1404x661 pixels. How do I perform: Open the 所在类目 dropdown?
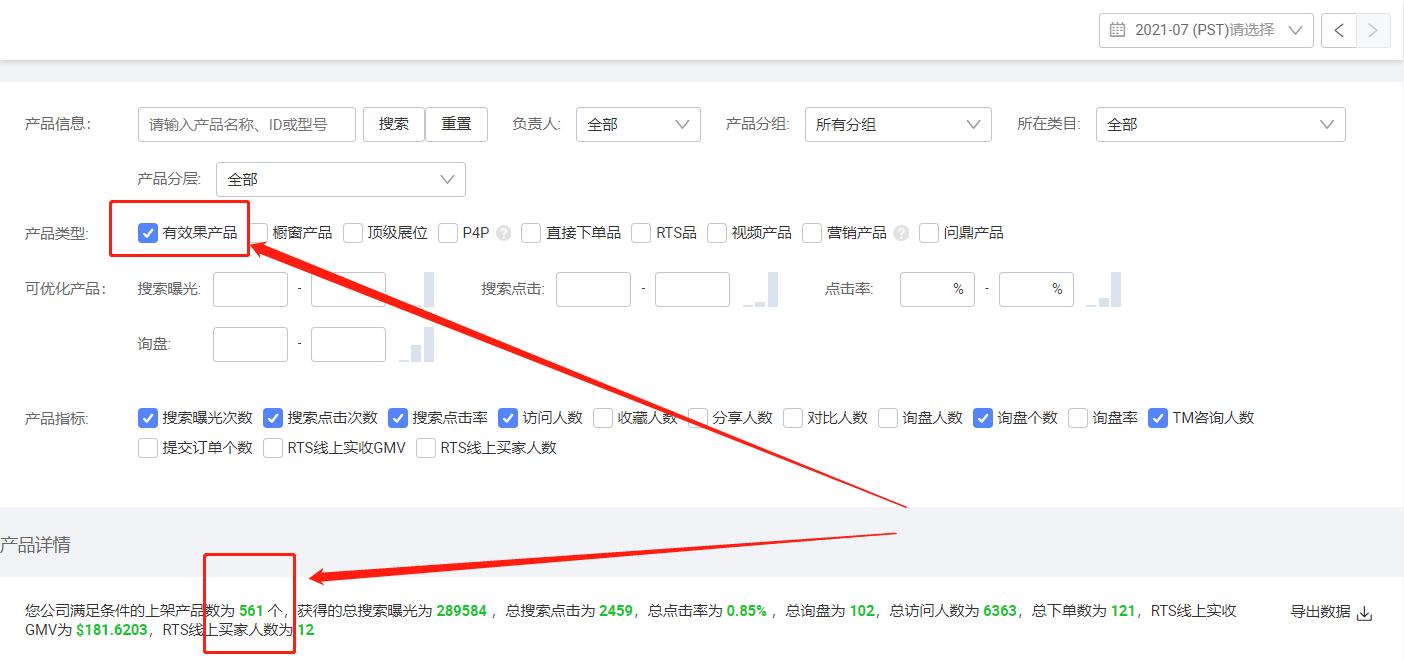coord(1221,124)
